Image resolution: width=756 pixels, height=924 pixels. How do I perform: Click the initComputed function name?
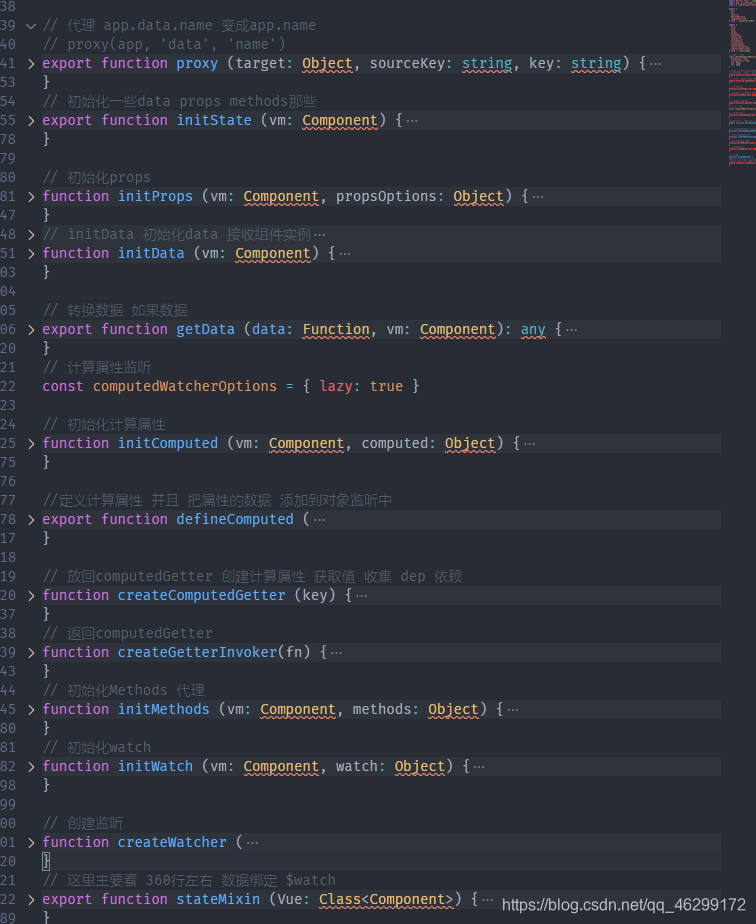(x=168, y=443)
